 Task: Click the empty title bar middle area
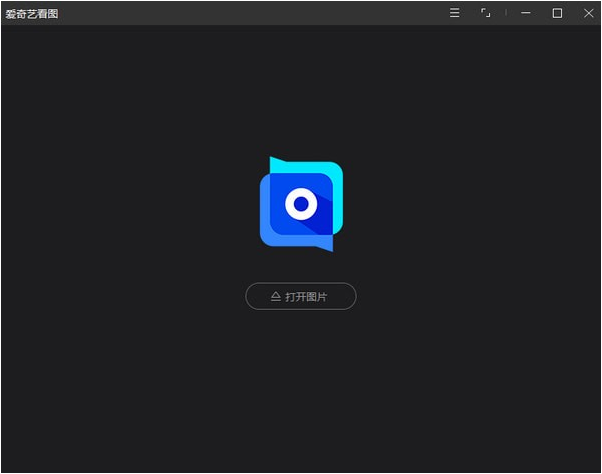pos(250,13)
